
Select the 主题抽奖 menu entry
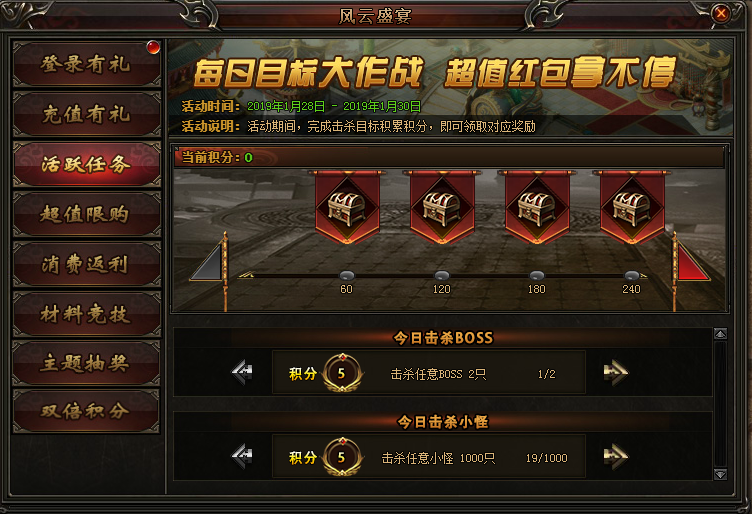[x=87, y=363]
